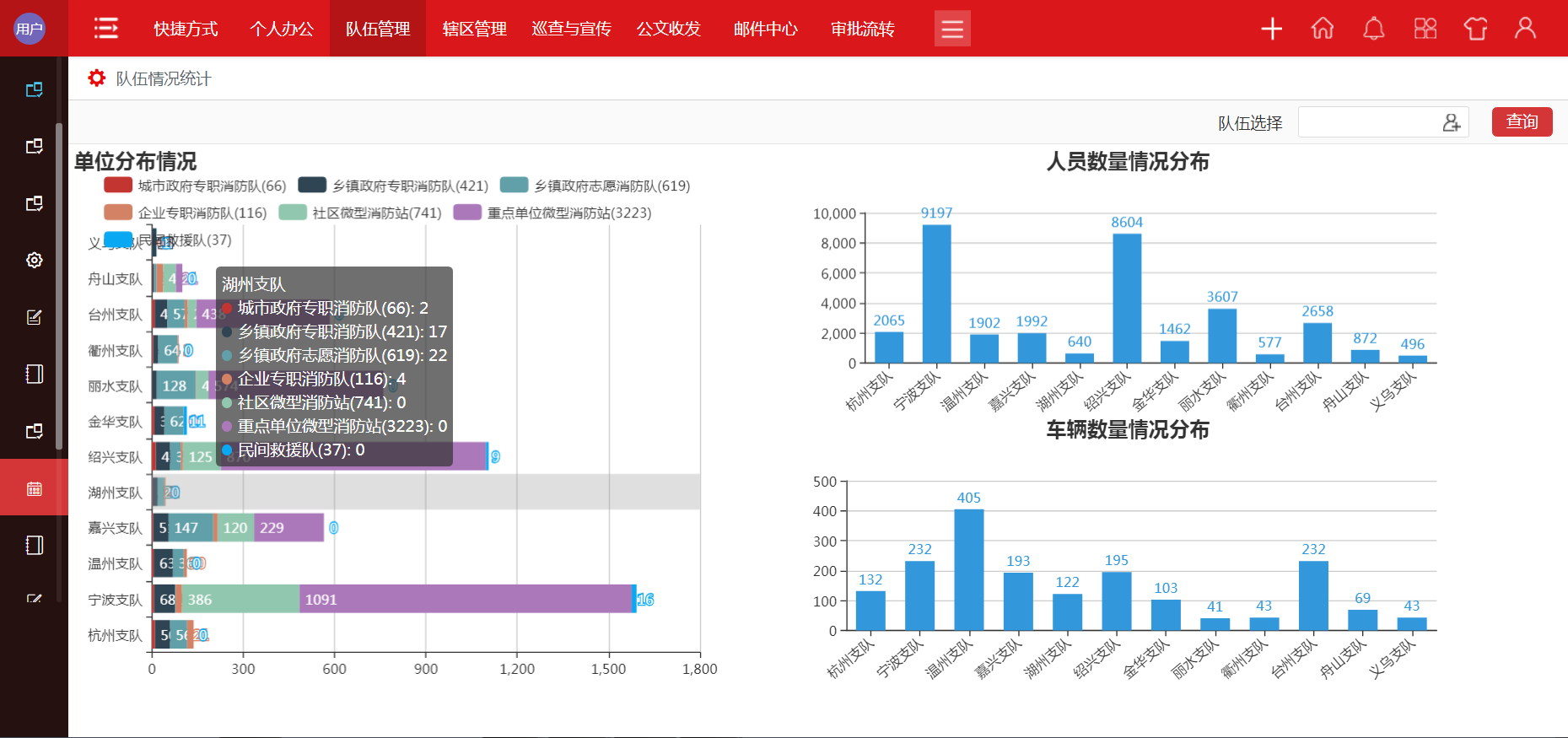The width and height of the screenshot is (1568, 738).
Task: Open the red hamburger more-menu button
Action: tap(952, 29)
